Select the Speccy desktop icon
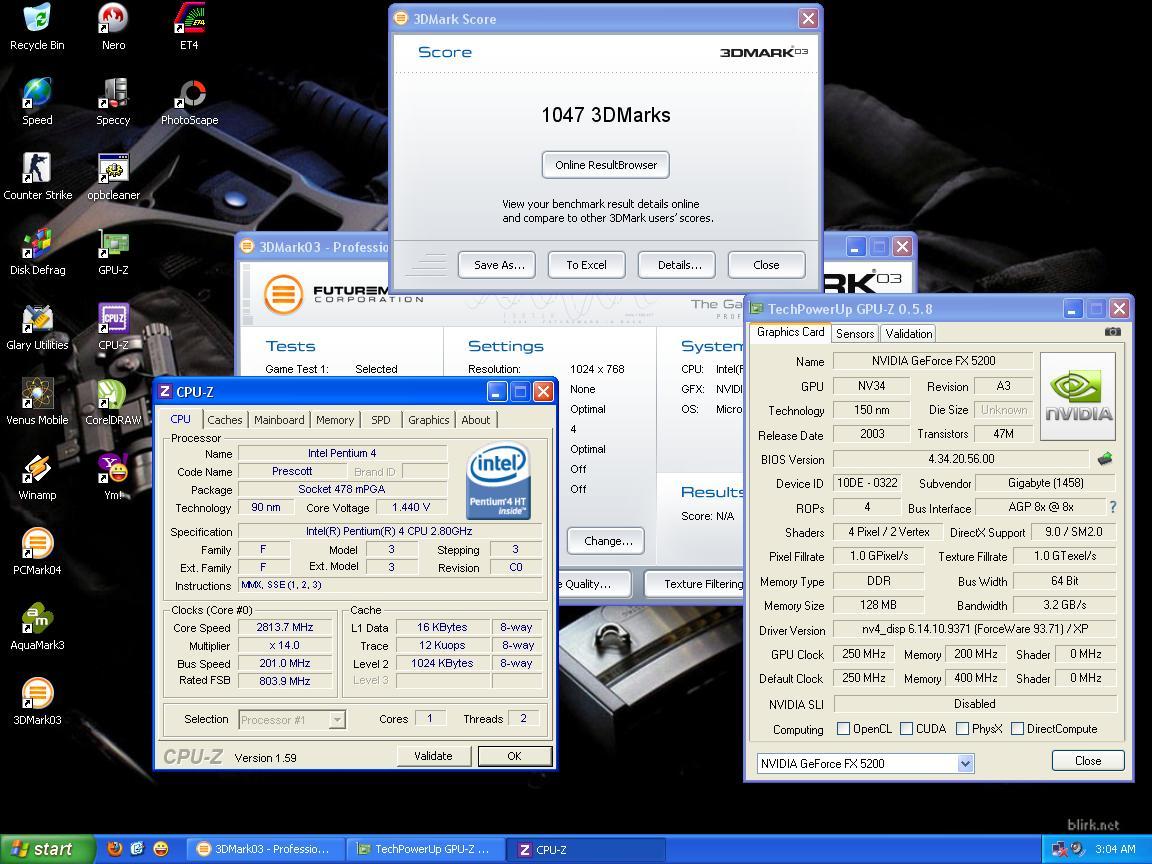 (113, 102)
